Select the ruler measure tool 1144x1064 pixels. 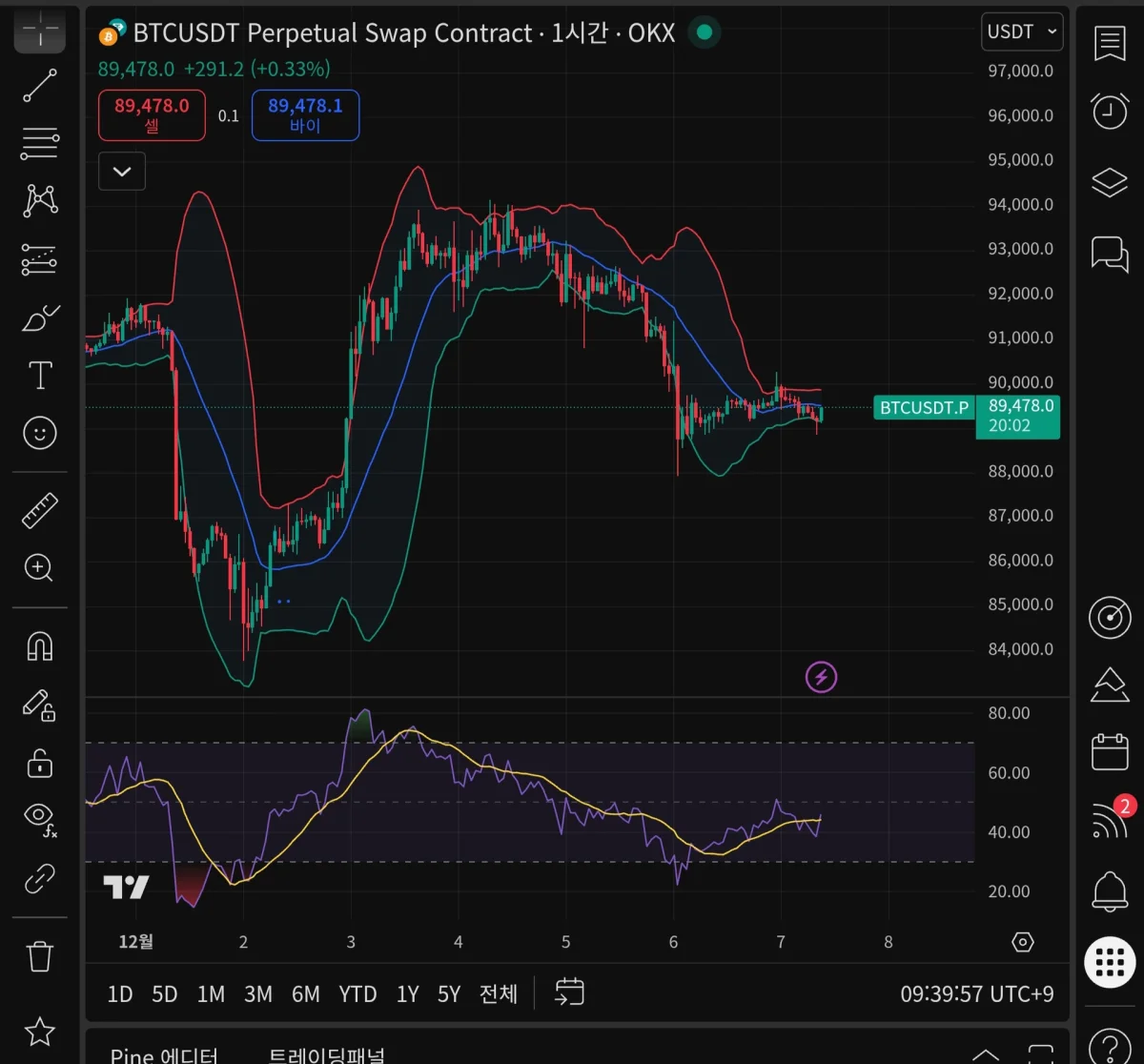40,511
